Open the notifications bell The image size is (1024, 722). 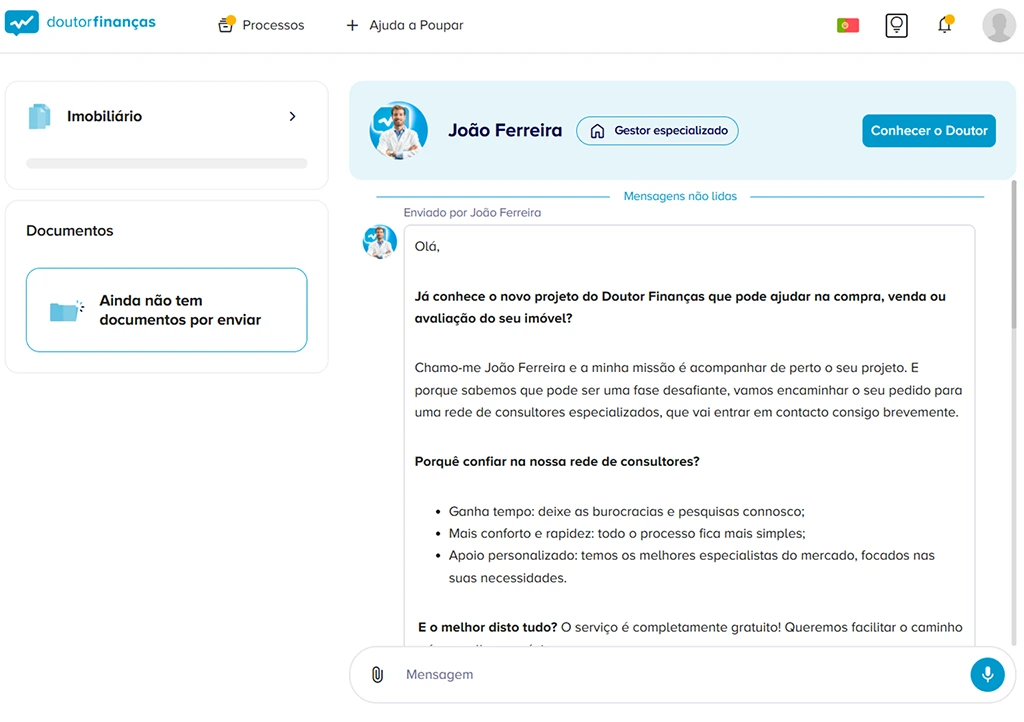pyautogui.click(x=944, y=25)
